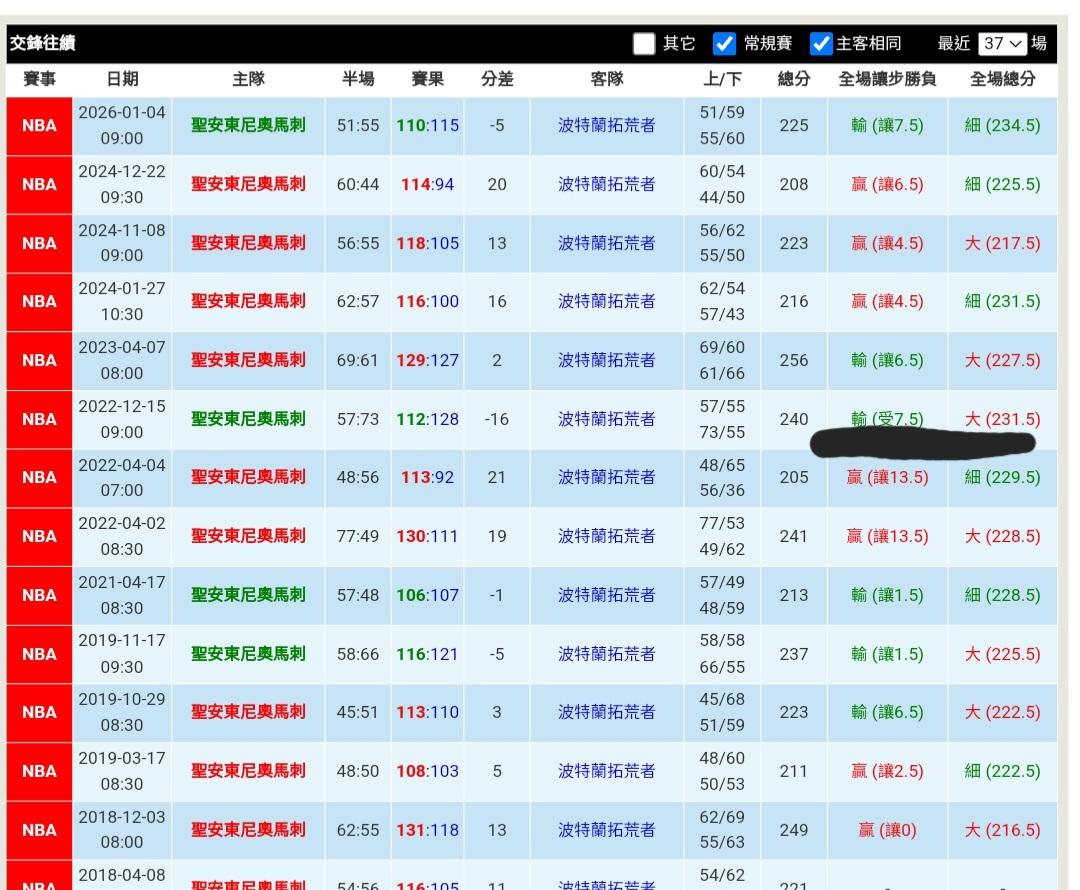Click the NBA badge for 2023-04-07 game
Image resolution: width=1080 pixels, height=890 pixels.
pos(39,361)
